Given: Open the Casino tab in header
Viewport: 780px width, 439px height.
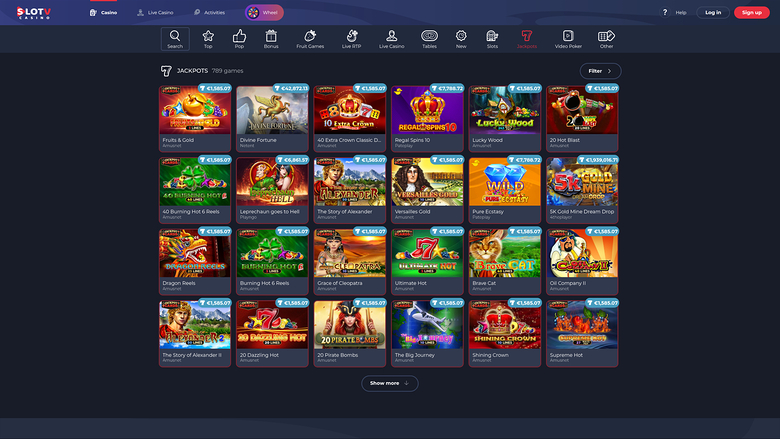Looking at the screenshot, I should pos(103,12).
